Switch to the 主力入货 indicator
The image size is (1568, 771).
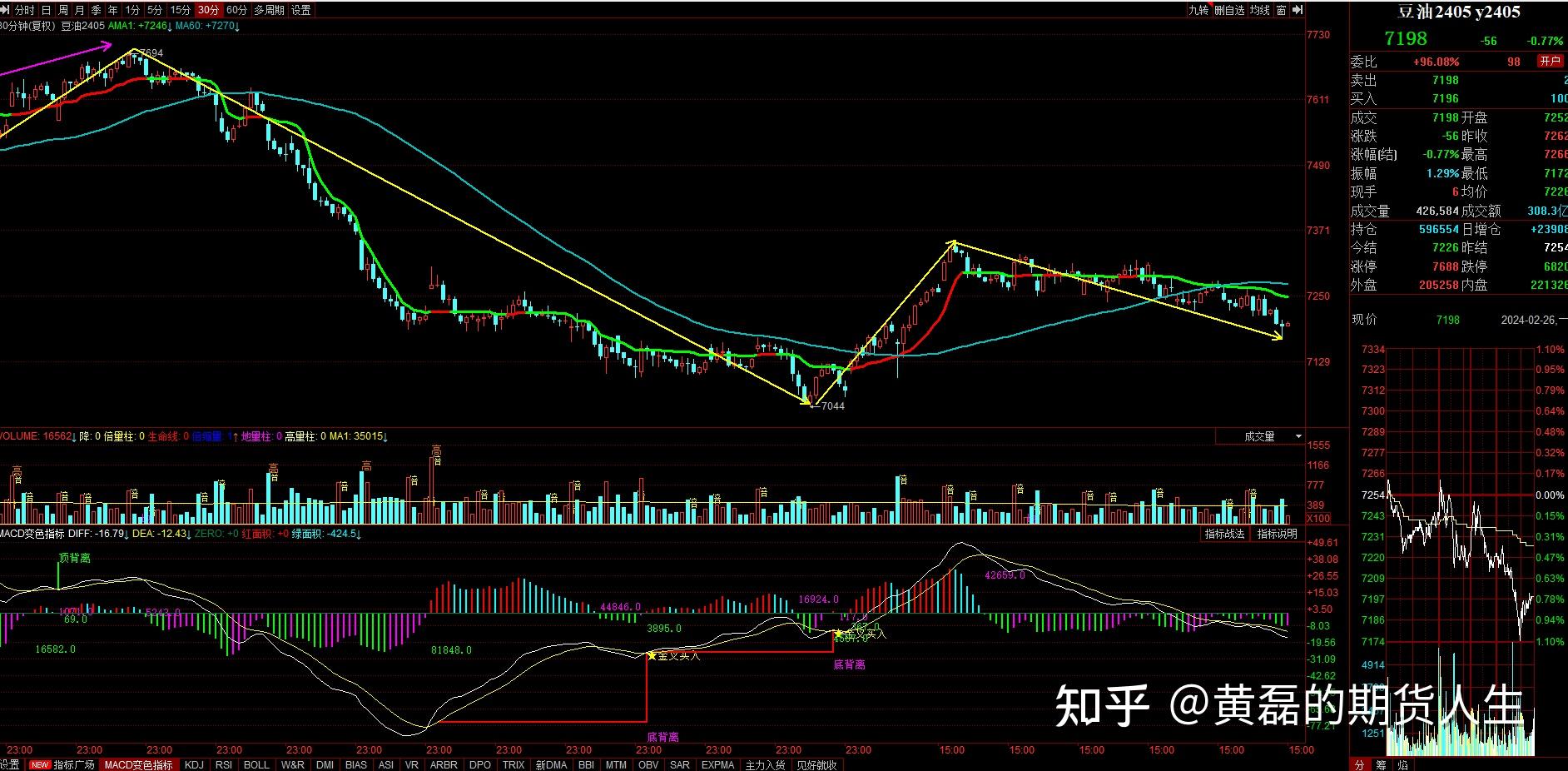[765, 764]
